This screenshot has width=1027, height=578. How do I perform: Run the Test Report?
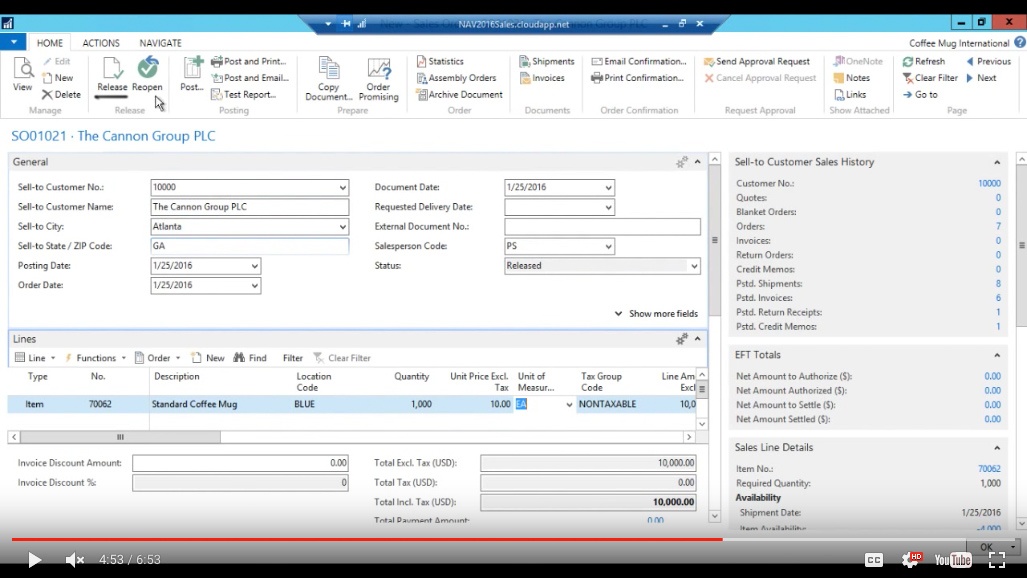tap(244, 94)
